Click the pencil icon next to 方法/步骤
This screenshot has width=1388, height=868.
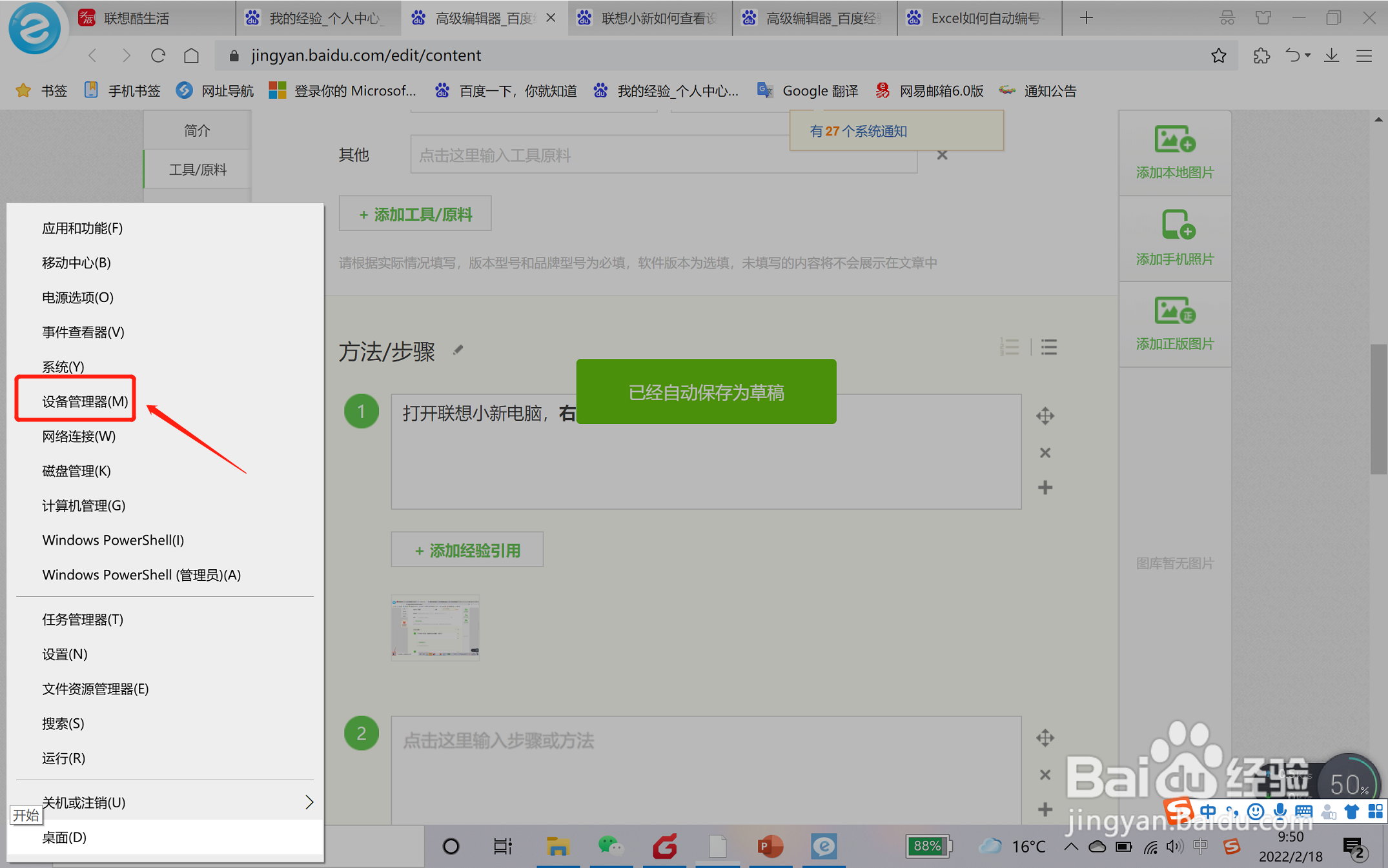[458, 350]
